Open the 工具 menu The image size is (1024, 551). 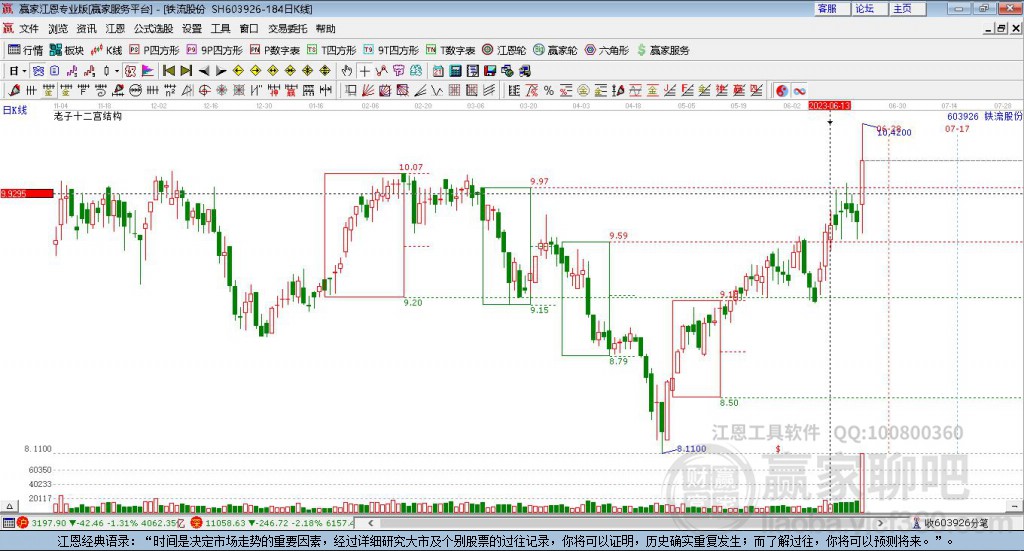click(221, 29)
